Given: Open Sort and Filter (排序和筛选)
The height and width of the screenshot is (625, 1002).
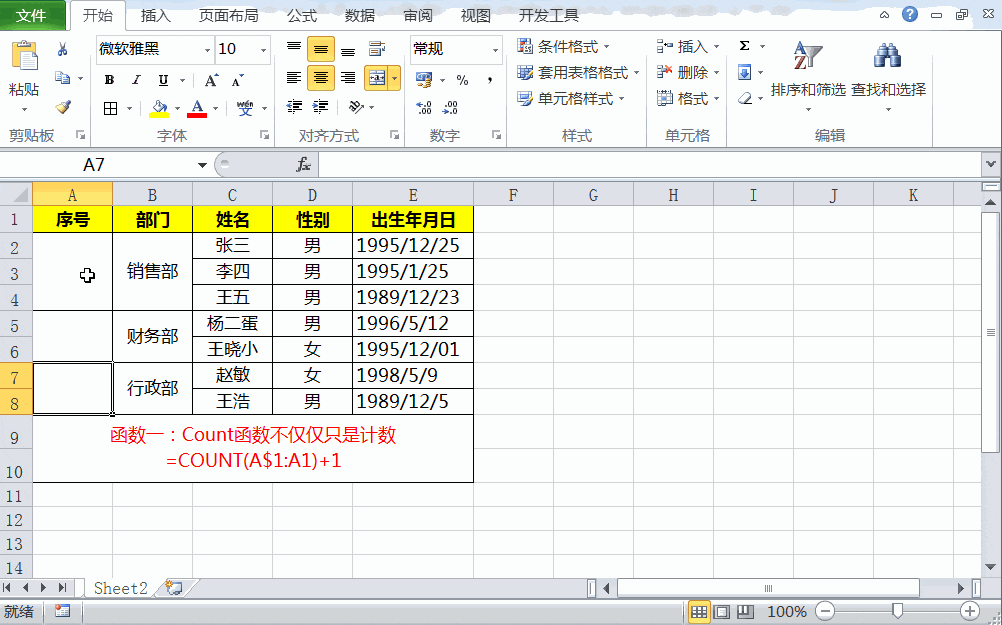Looking at the screenshot, I should point(808,77).
